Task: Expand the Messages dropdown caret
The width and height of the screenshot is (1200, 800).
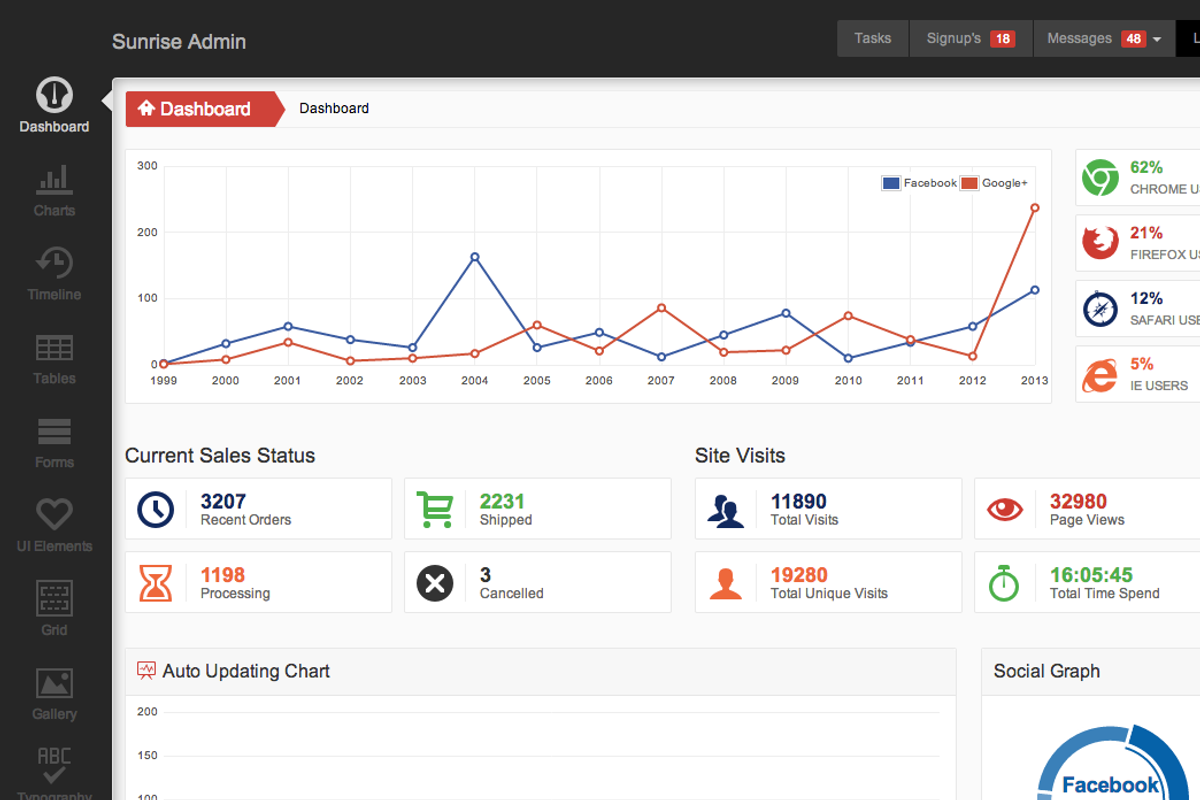Action: tap(1157, 40)
